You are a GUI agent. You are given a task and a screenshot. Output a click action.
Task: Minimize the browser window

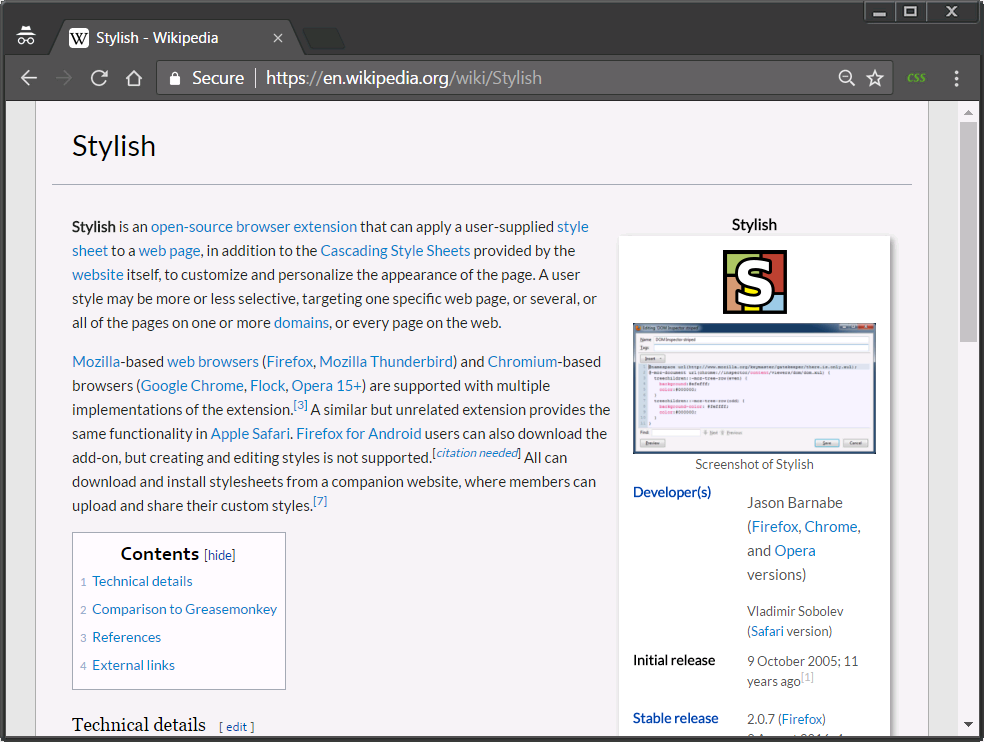pos(880,12)
